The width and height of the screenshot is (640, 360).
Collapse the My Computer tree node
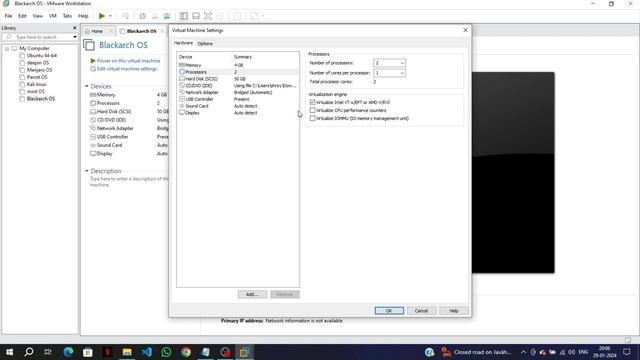pos(7,48)
